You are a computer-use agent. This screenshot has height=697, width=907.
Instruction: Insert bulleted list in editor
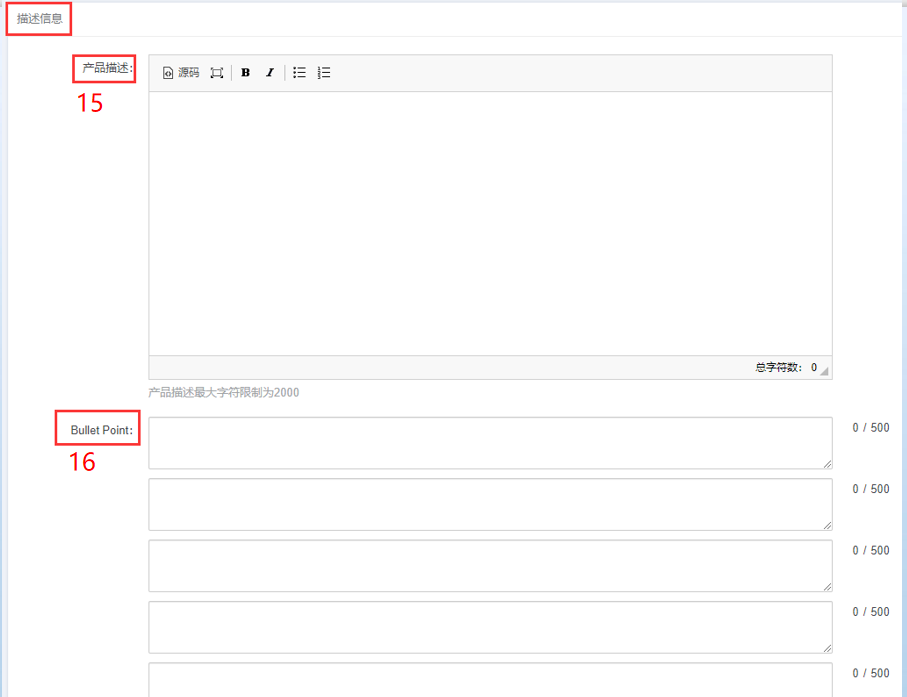(x=299, y=72)
